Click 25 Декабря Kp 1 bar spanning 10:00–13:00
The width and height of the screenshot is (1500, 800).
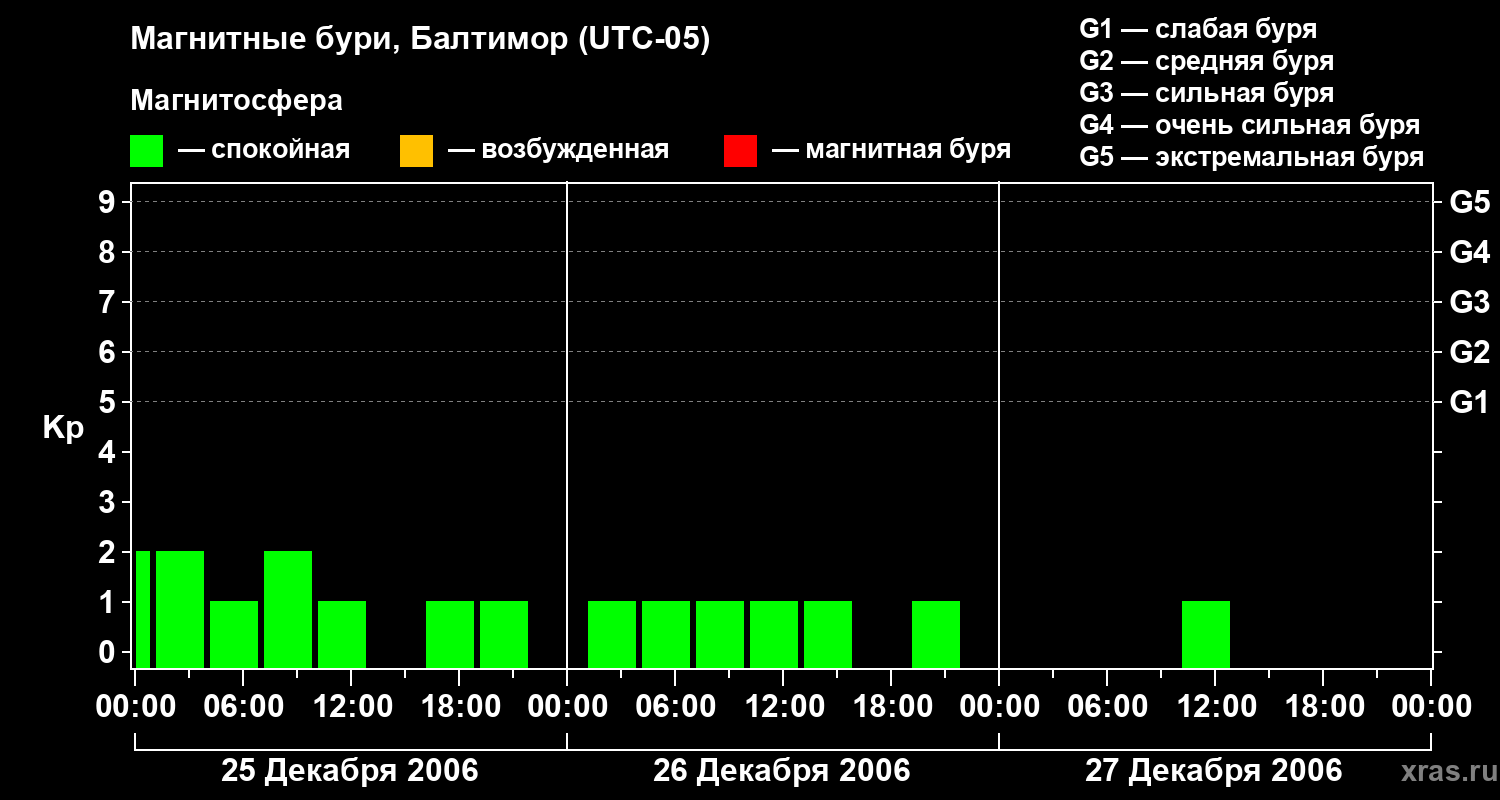342,634
